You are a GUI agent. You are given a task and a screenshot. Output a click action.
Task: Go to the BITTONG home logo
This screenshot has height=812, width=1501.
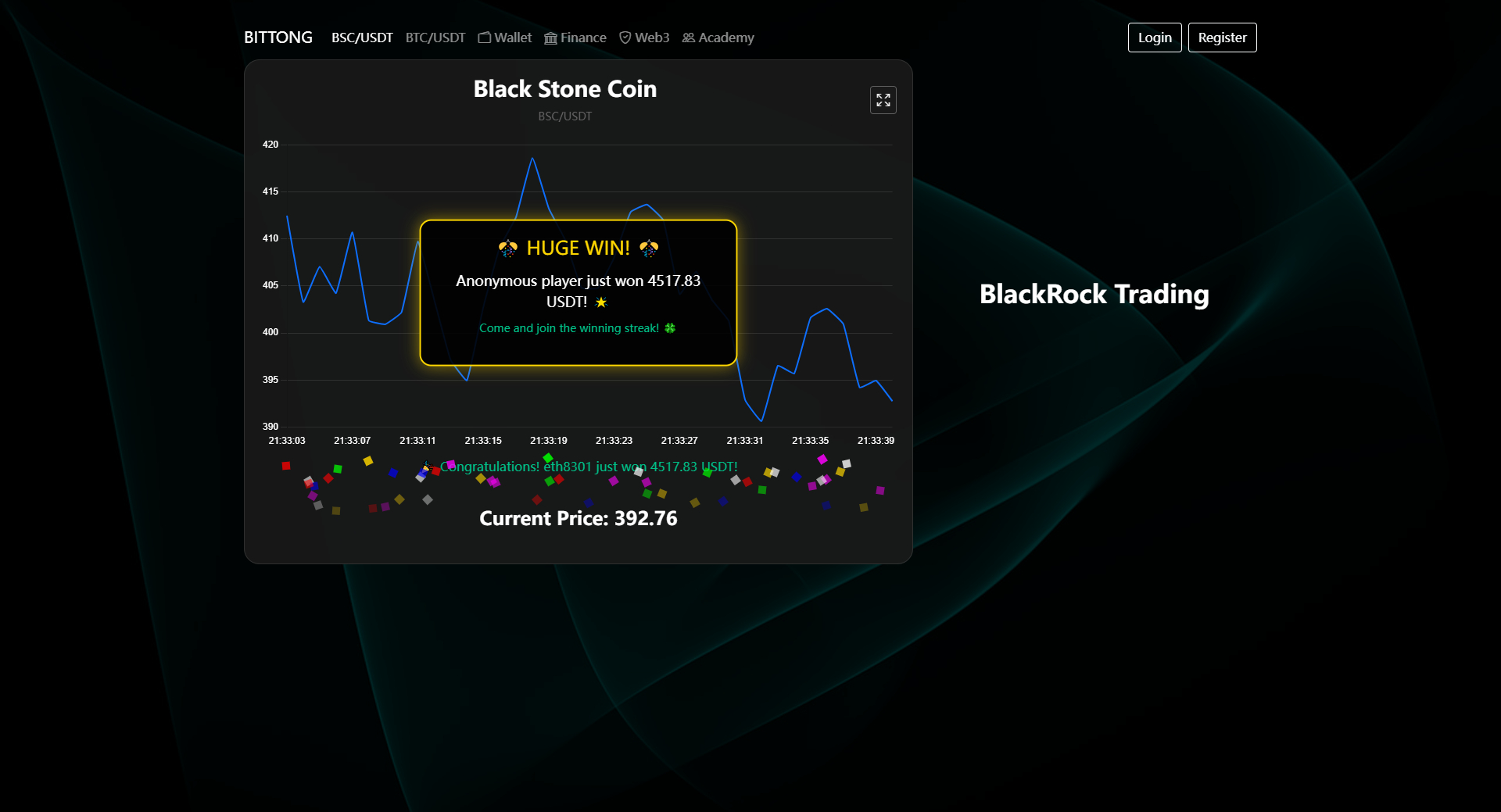[278, 38]
